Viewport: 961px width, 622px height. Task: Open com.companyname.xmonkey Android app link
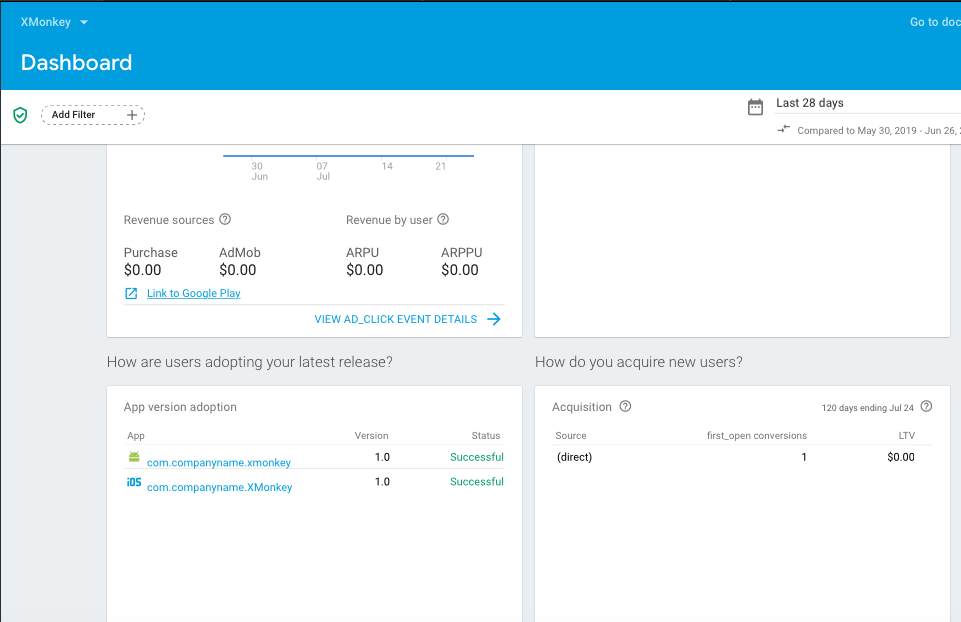(219, 463)
